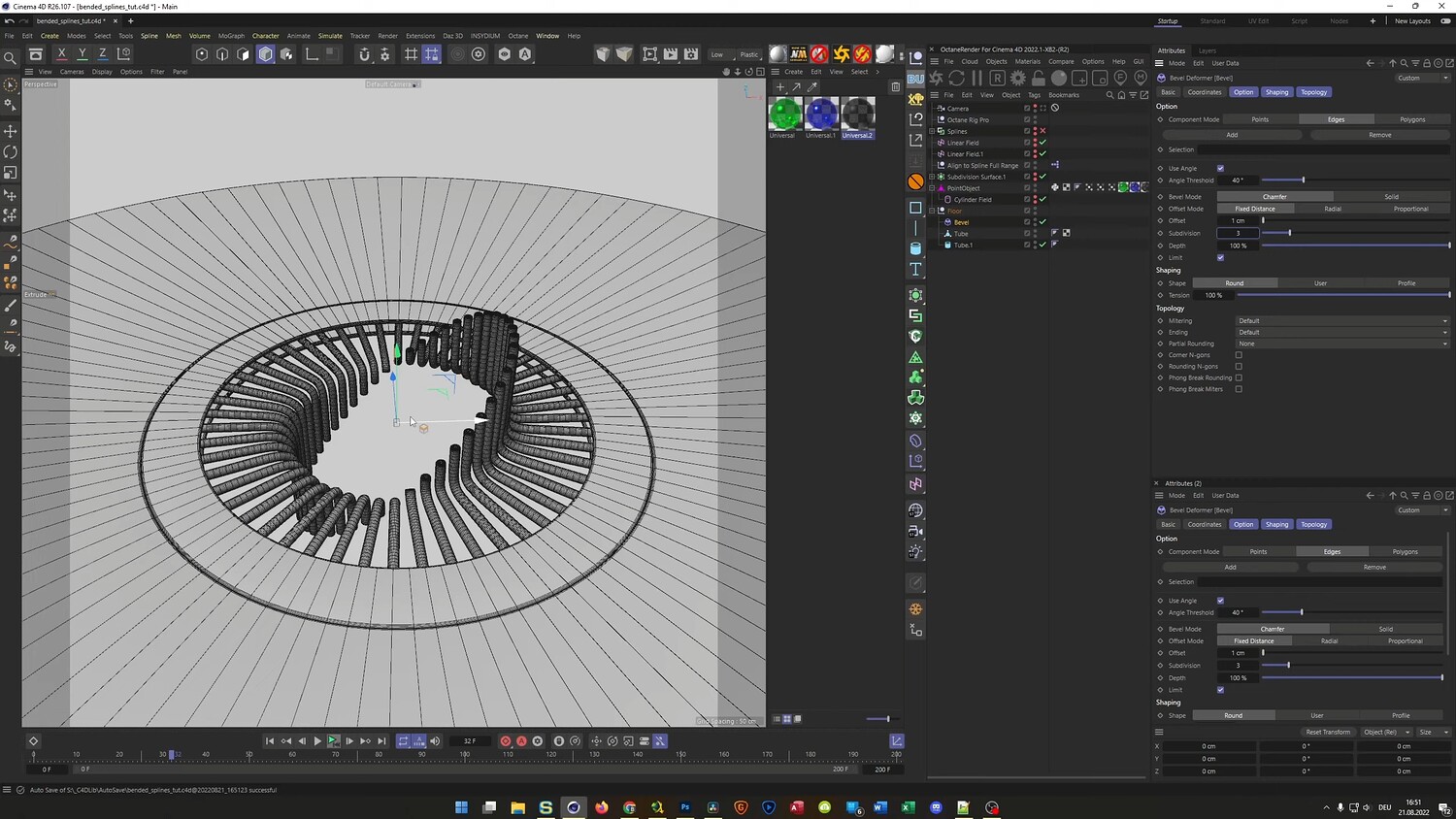1456x819 pixels.
Task: Switch to Topology tab in upper Attributes
Action: (1313, 92)
